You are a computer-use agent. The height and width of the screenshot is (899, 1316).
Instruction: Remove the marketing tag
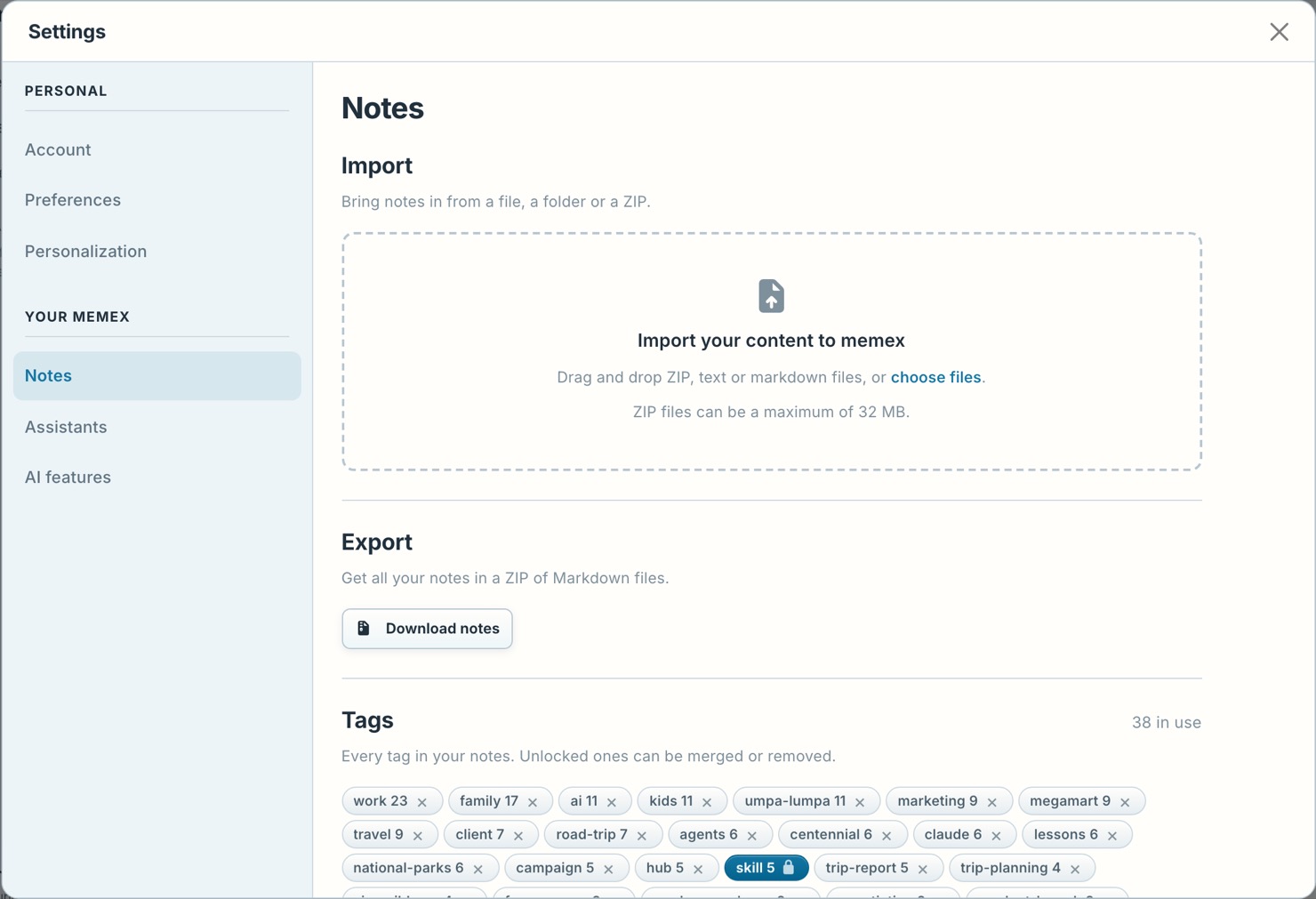click(992, 802)
